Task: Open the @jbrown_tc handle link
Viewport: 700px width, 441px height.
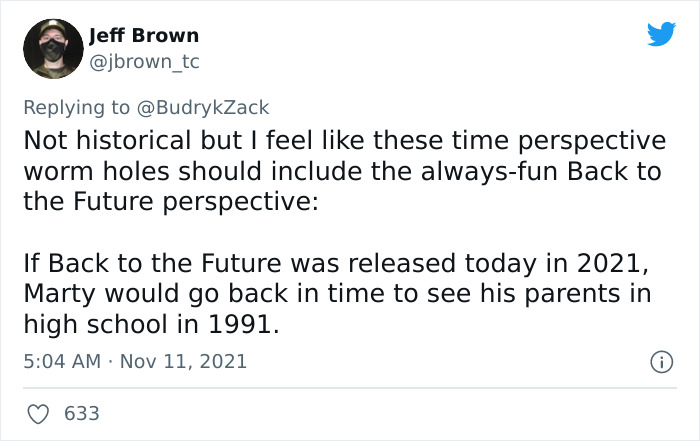Action: click(x=144, y=62)
